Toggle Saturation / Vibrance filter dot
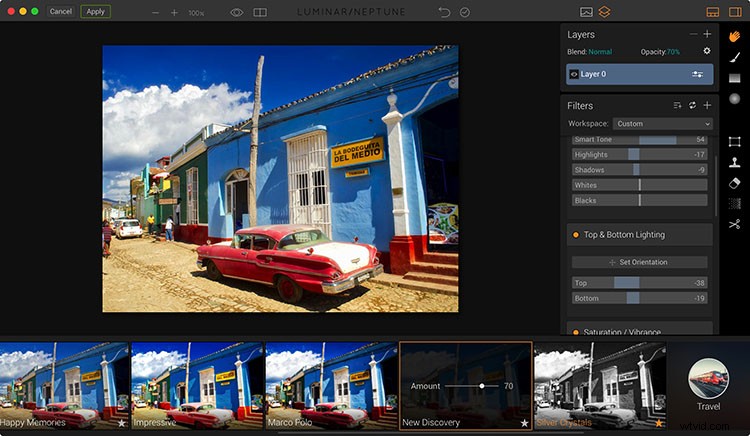The width and height of the screenshot is (750, 436). (x=576, y=332)
